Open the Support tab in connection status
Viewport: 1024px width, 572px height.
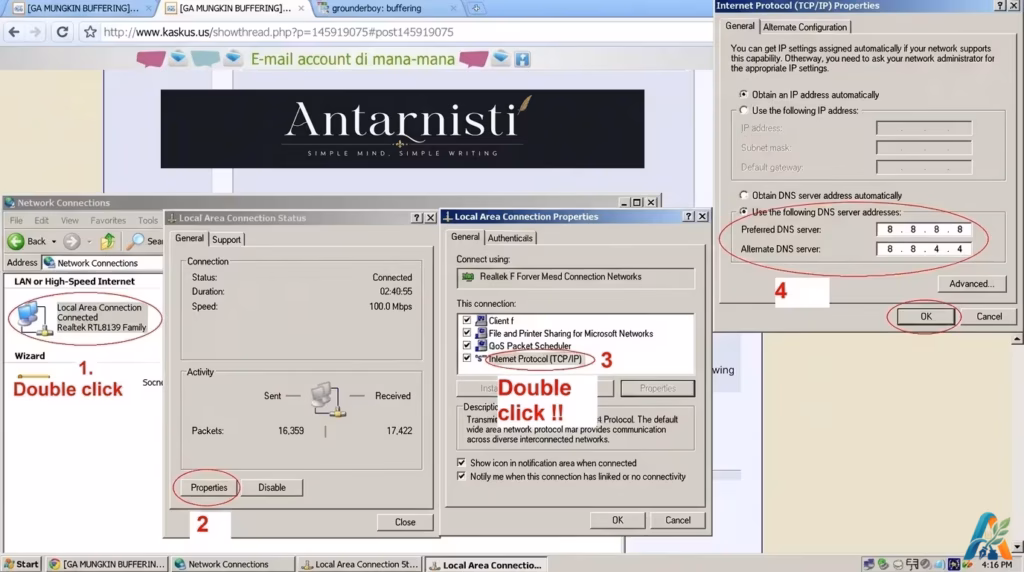pyautogui.click(x=227, y=240)
